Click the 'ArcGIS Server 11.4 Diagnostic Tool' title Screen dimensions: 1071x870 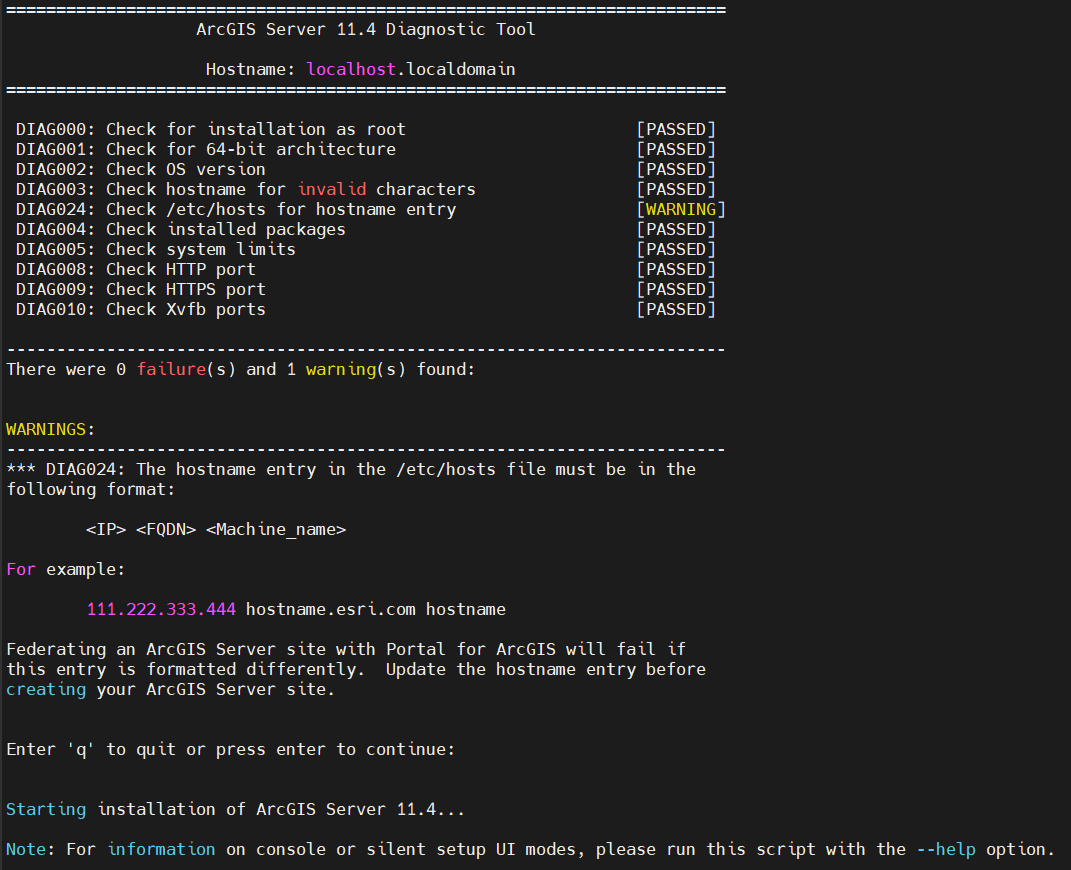coord(365,29)
